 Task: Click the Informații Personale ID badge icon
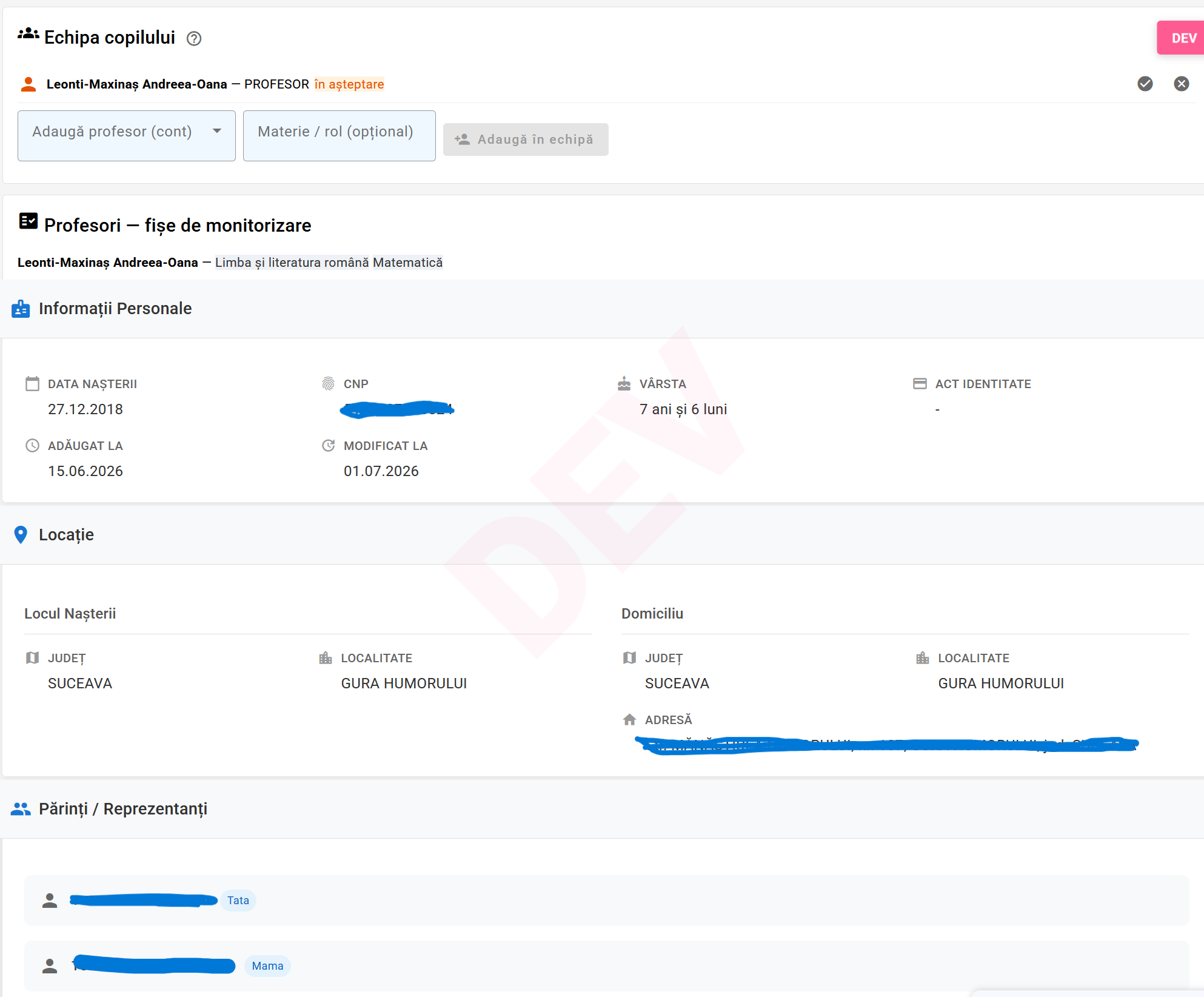coord(21,309)
